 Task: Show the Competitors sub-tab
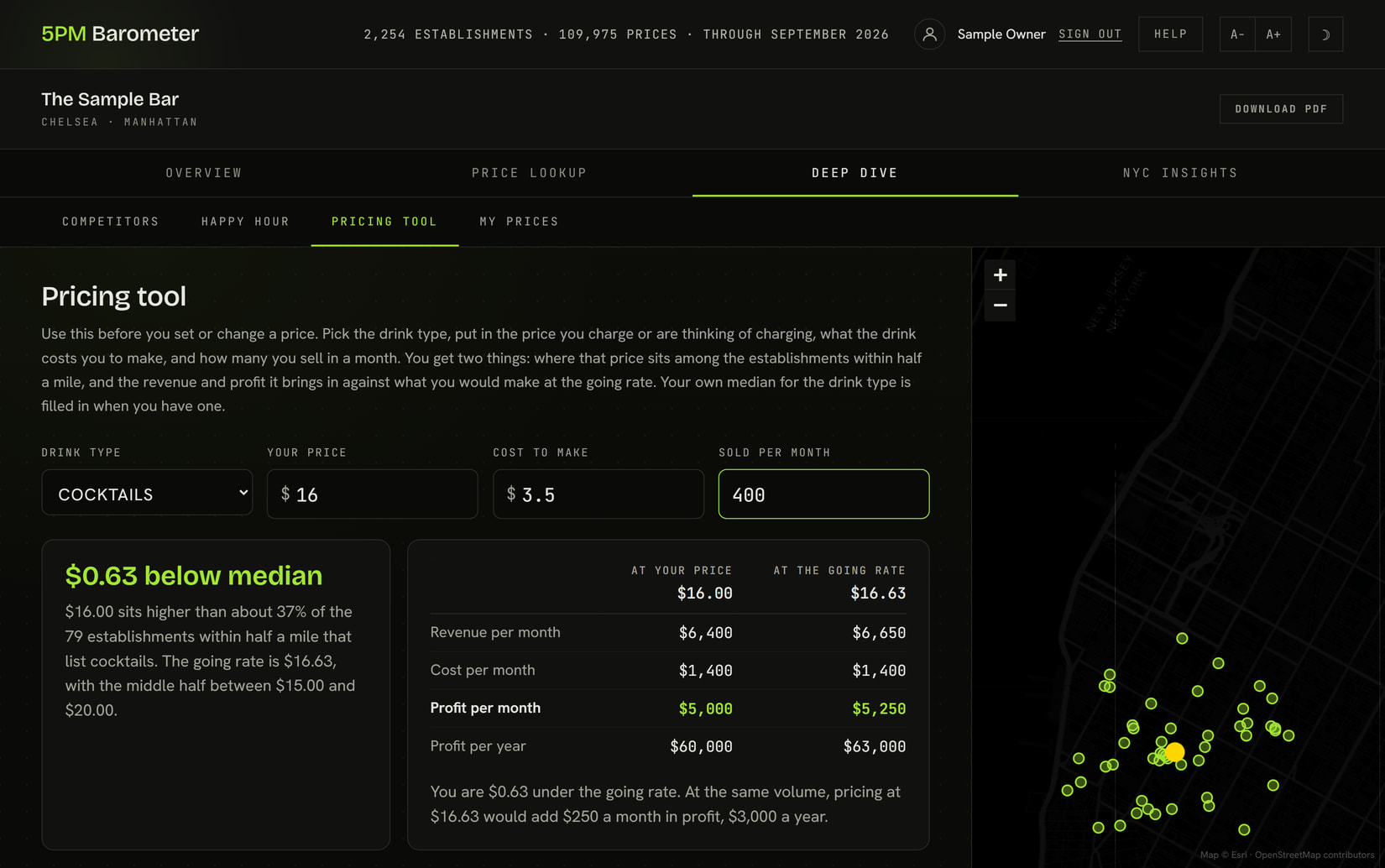tap(111, 222)
